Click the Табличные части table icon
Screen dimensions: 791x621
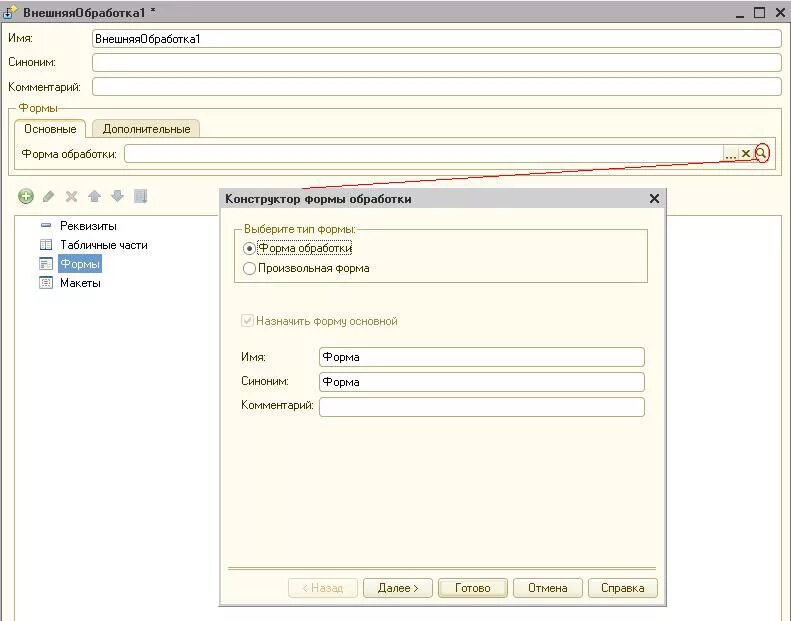(46, 245)
